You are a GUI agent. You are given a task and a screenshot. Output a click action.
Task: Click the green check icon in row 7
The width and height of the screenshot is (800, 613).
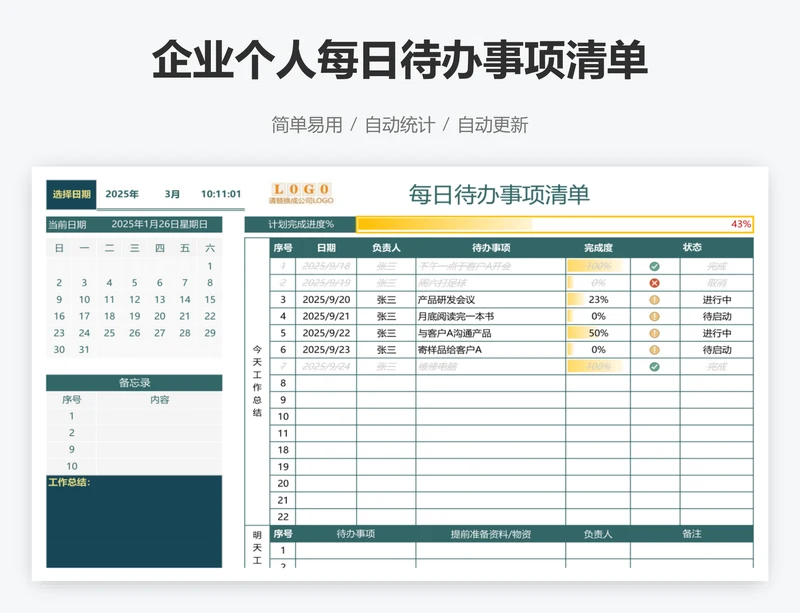tap(654, 366)
